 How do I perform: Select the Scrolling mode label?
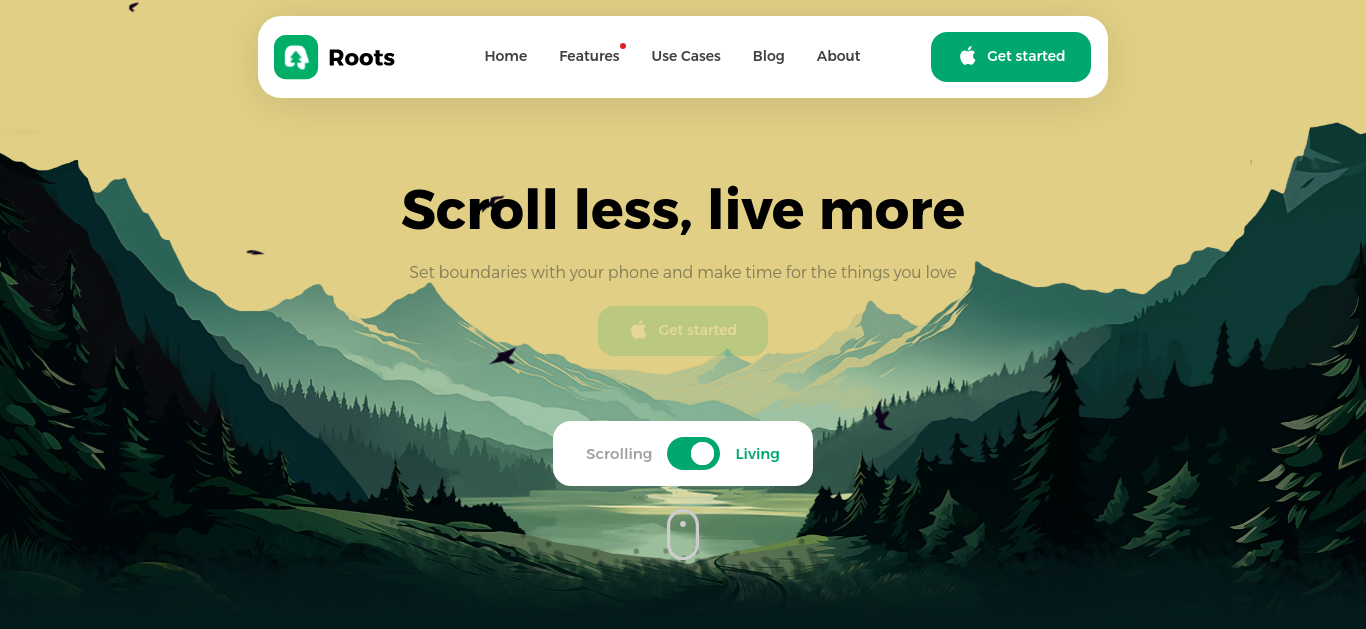coord(619,454)
